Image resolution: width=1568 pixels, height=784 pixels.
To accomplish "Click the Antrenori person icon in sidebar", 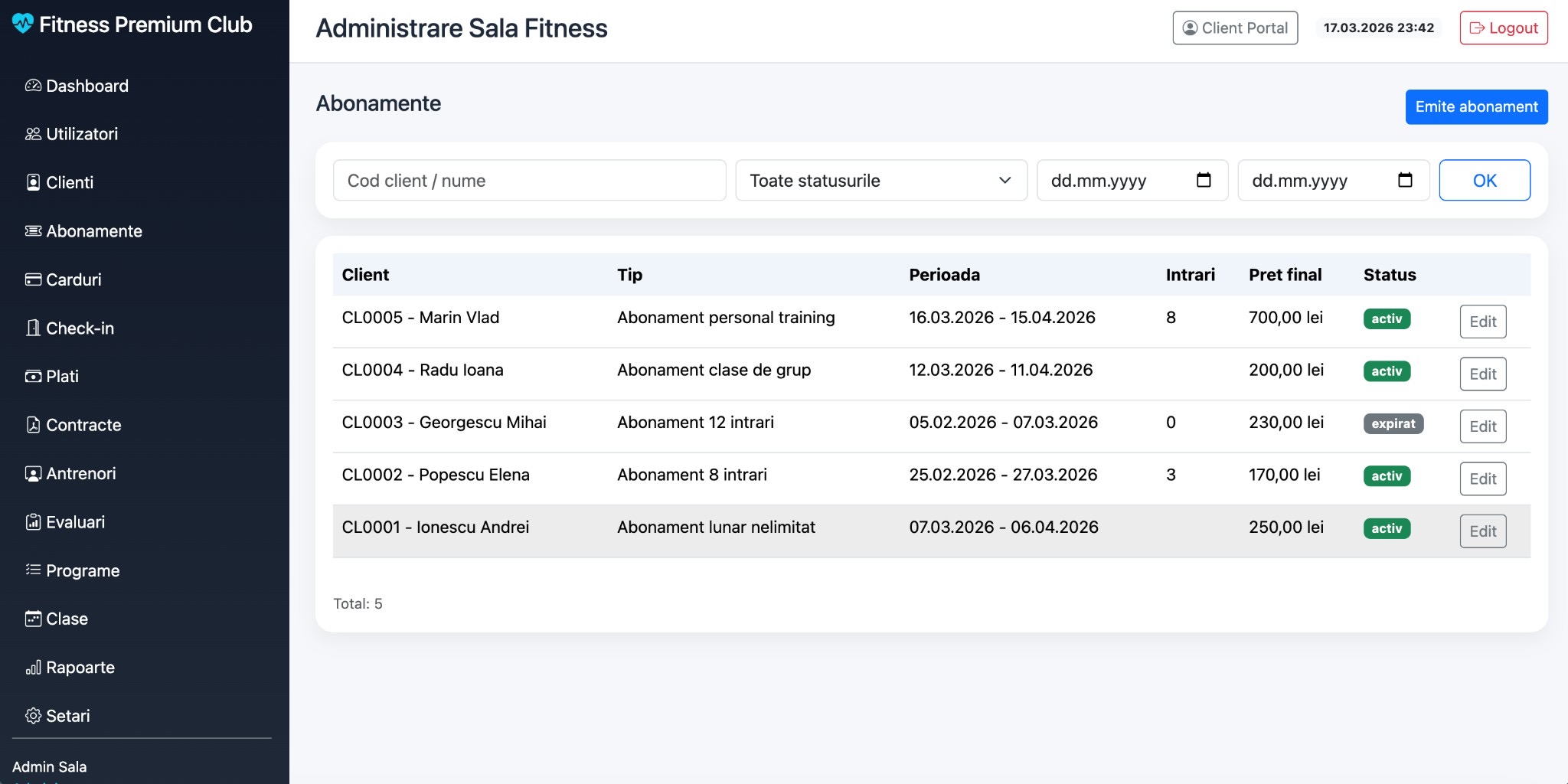I will coord(33,473).
